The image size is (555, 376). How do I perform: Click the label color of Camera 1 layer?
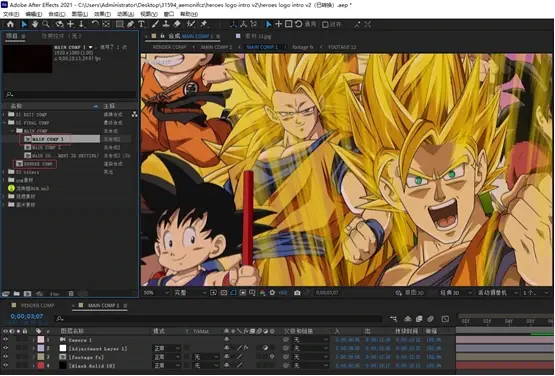click(x=41, y=340)
